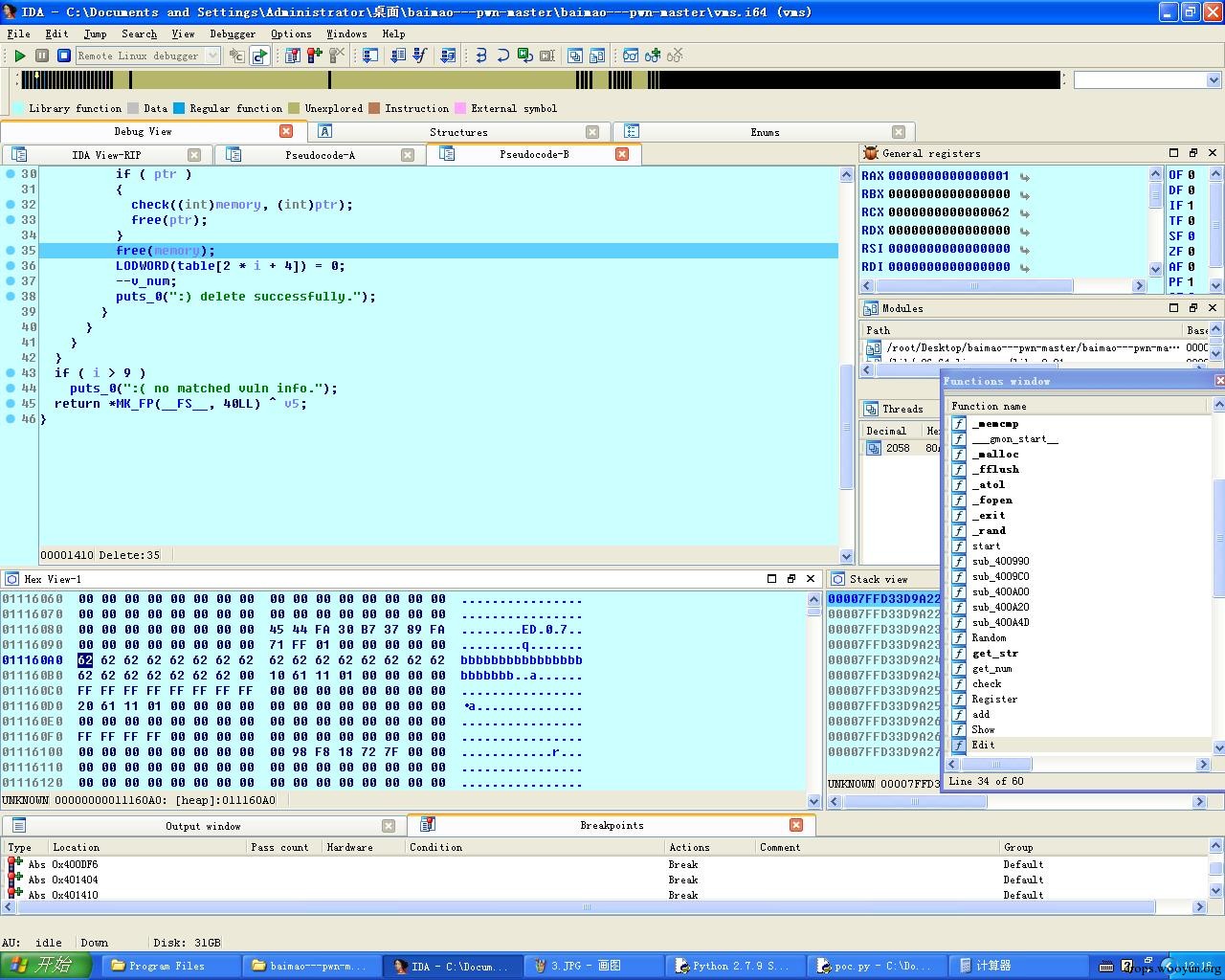The image size is (1225, 980).
Task: Toggle breakpoint dot on line 43
Action: (x=11, y=373)
